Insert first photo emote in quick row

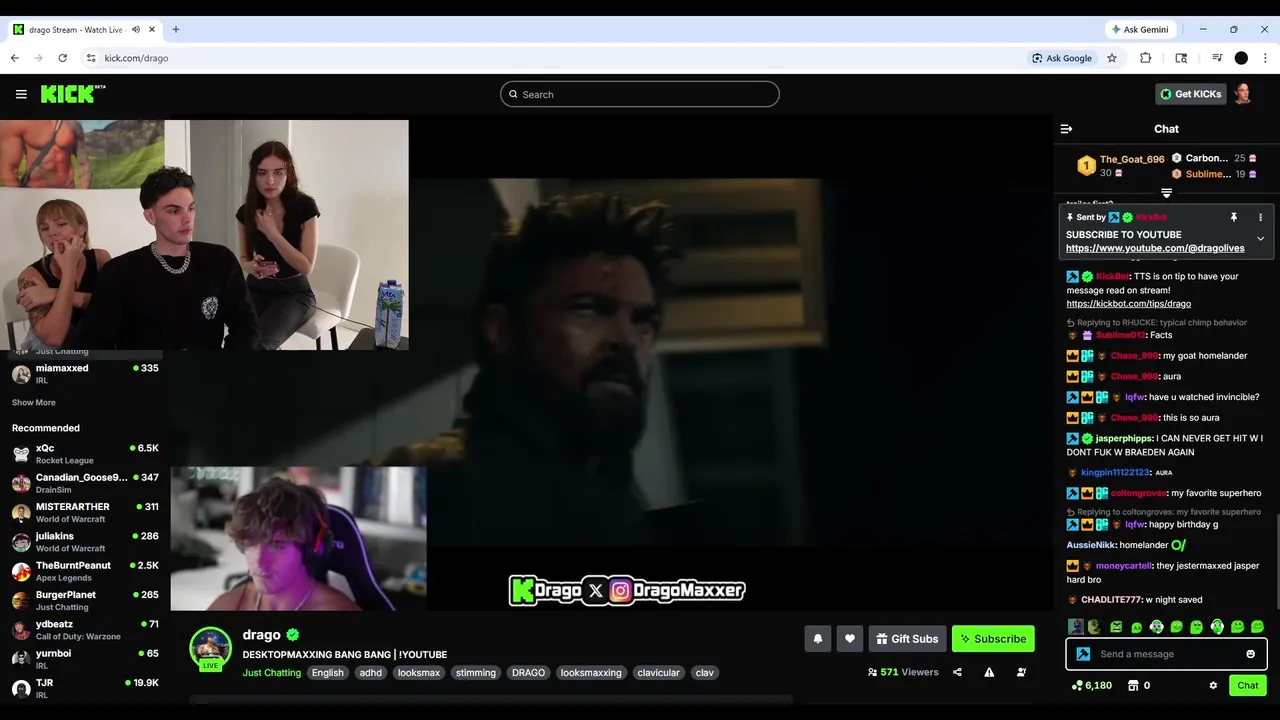[x=1075, y=627]
